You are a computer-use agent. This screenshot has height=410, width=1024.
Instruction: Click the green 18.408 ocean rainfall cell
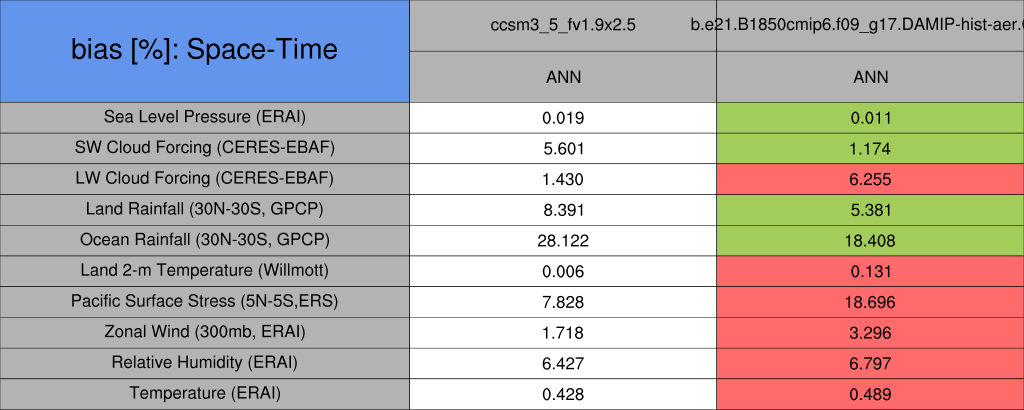pyautogui.click(x=870, y=241)
